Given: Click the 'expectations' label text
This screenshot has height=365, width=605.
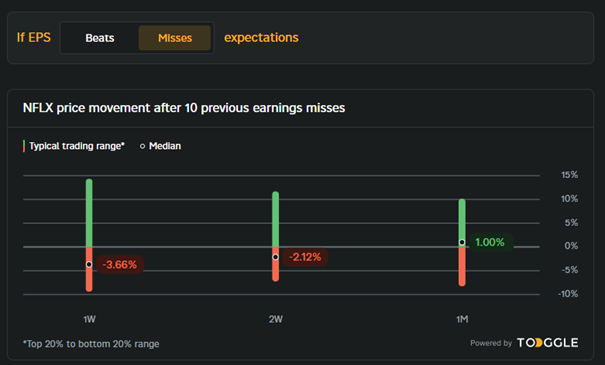Looking at the screenshot, I should click(261, 37).
